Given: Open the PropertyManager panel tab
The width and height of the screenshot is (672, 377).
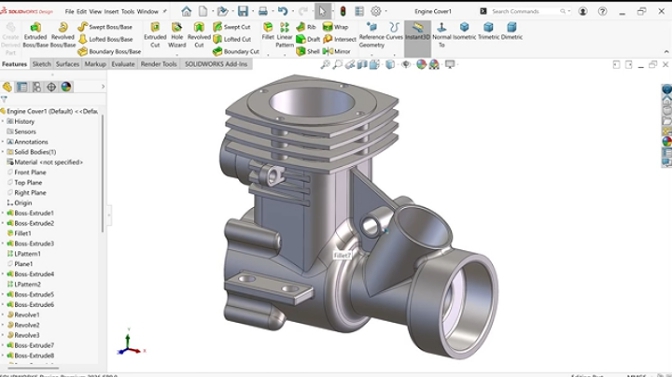Looking at the screenshot, I should click(x=22, y=87).
